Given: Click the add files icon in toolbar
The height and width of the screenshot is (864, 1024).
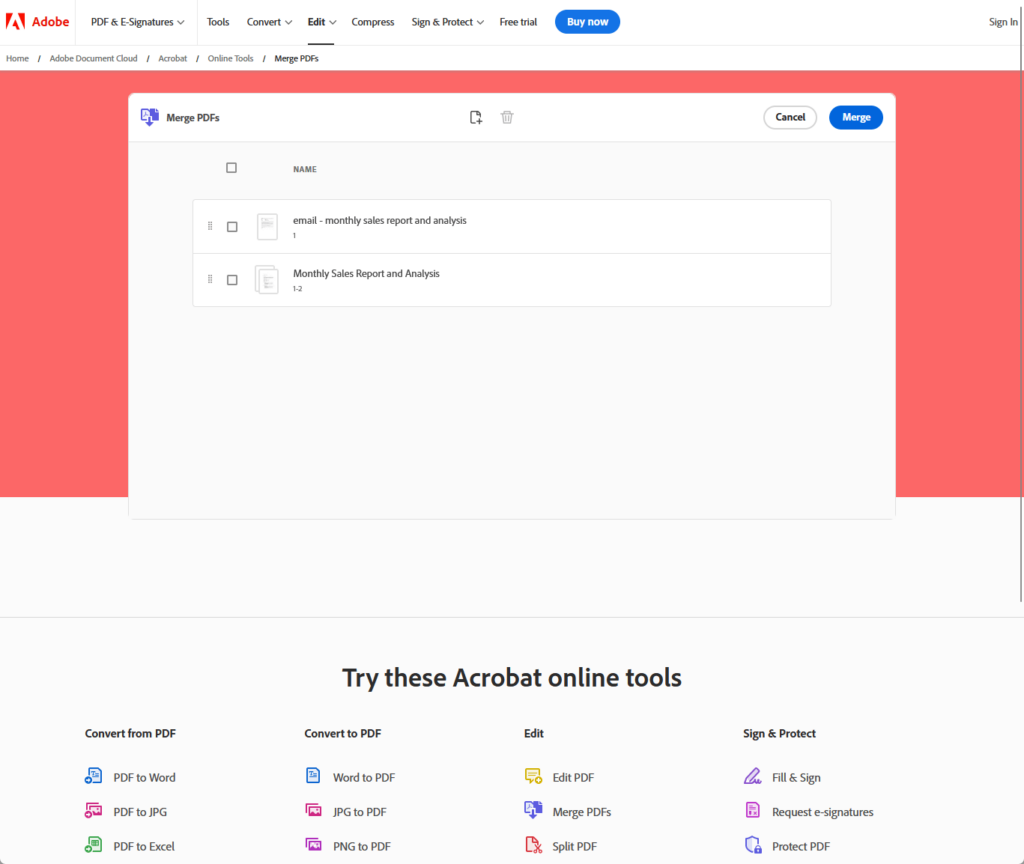Looking at the screenshot, I should [475, 118].
